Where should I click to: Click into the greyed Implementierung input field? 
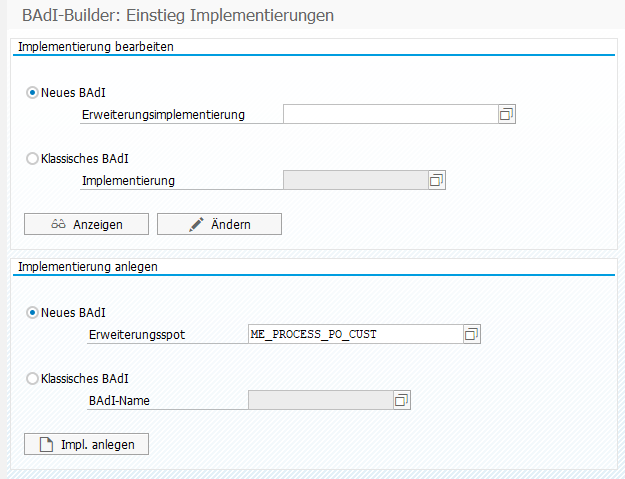[354, 180]
